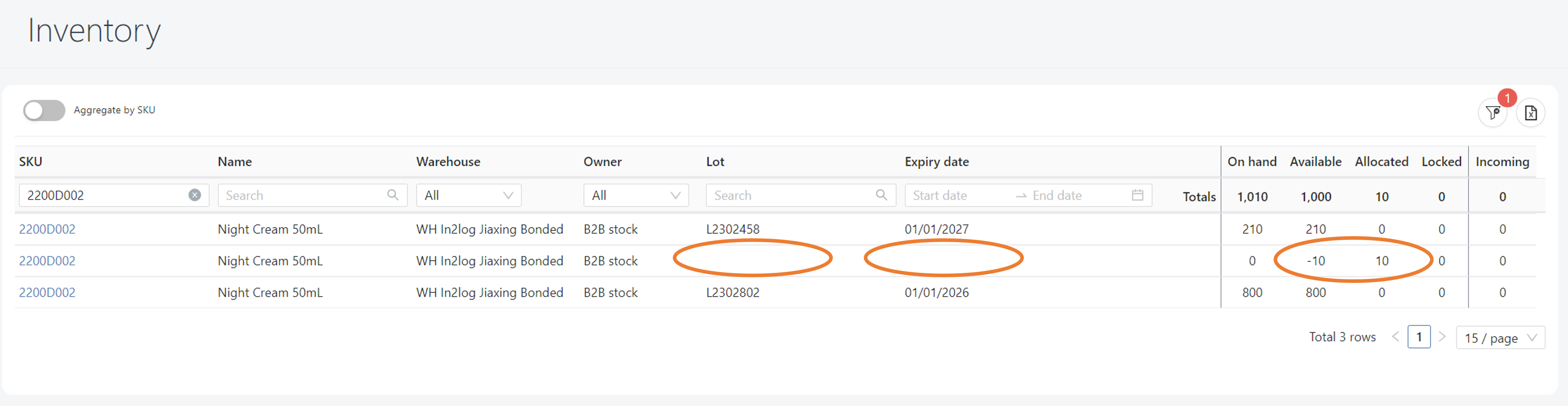Open the filter icon with red badge

click(1492, 113)
